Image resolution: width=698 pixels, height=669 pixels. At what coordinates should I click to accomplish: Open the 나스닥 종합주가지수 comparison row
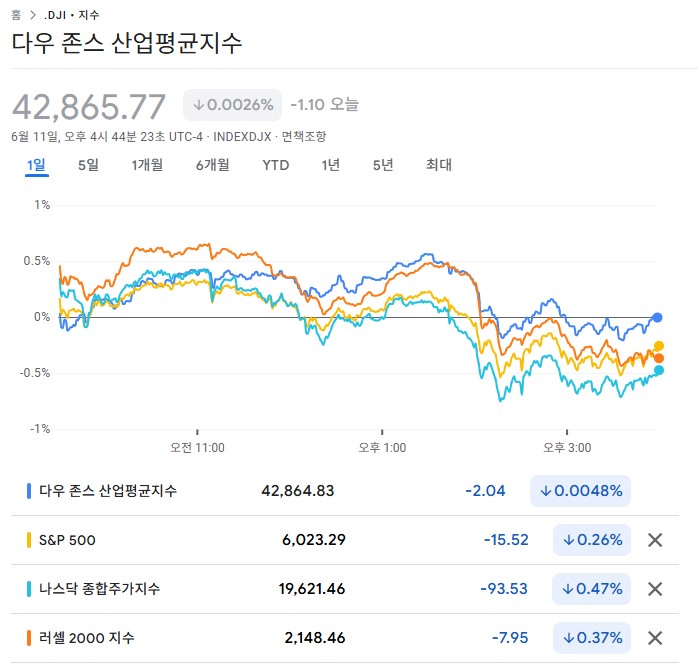point(345,589)
